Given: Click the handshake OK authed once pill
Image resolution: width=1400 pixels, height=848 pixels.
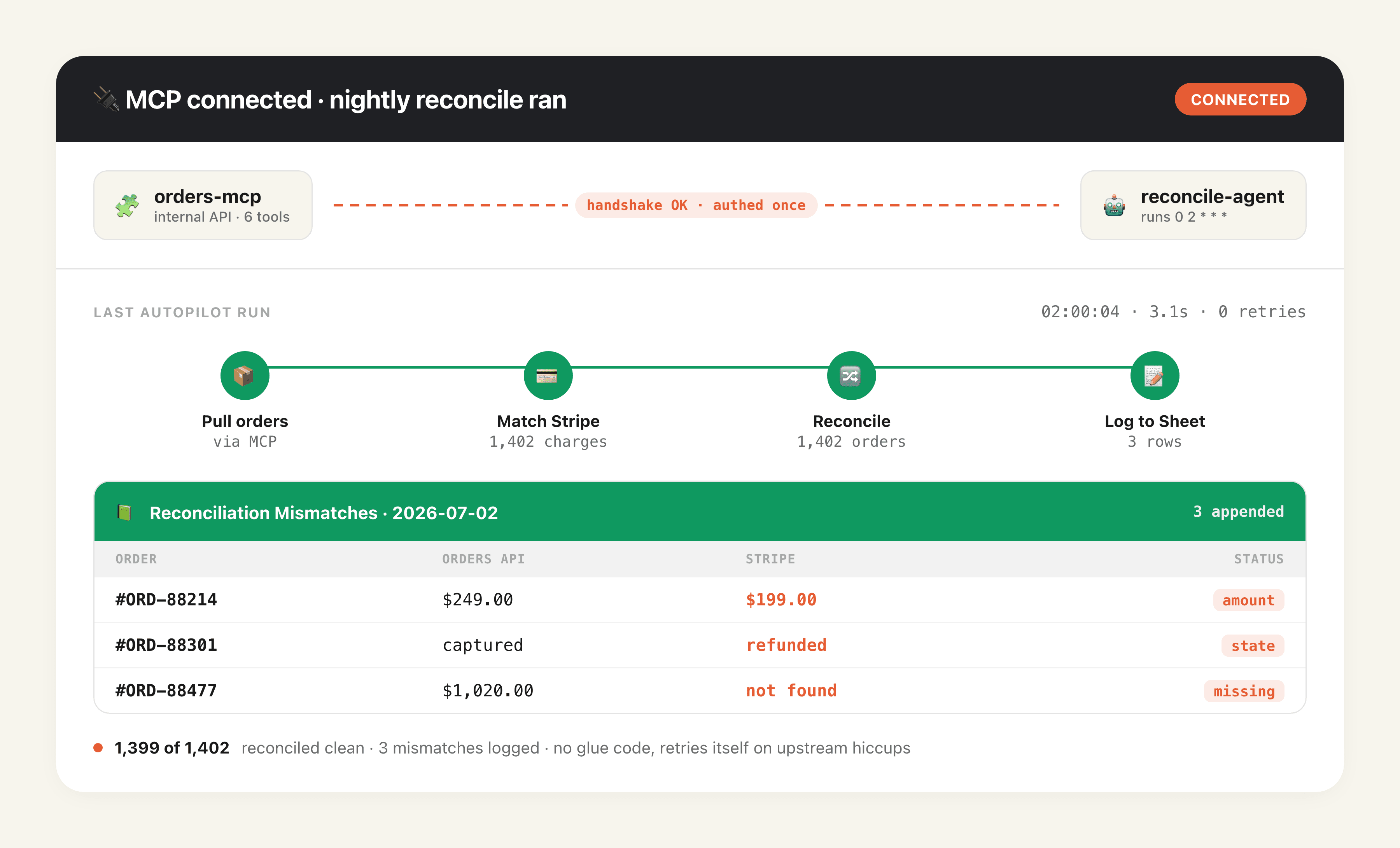Looking at the screenshot, I should click(696, 205).
